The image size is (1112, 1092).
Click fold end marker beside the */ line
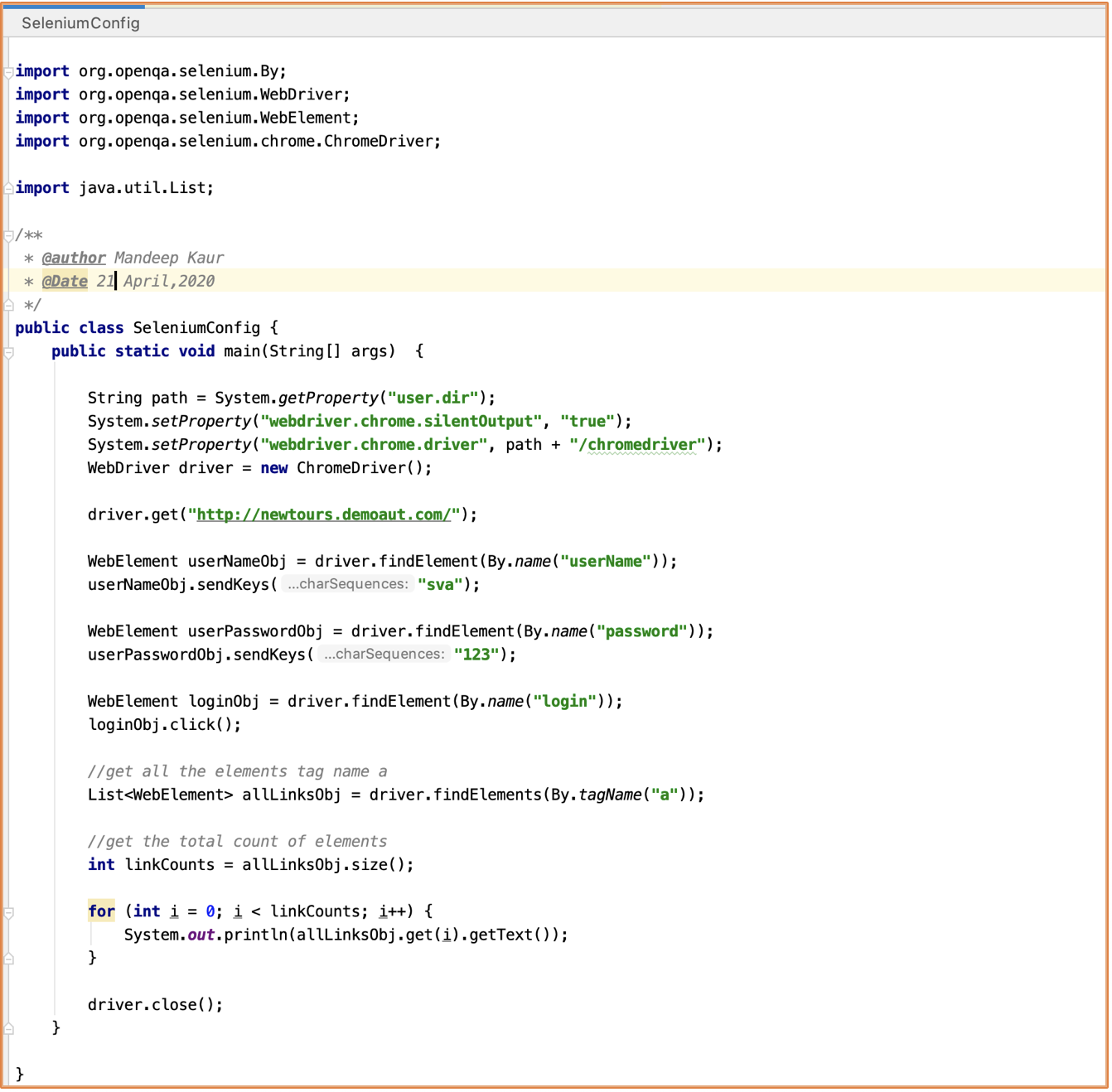pos(8,305)
